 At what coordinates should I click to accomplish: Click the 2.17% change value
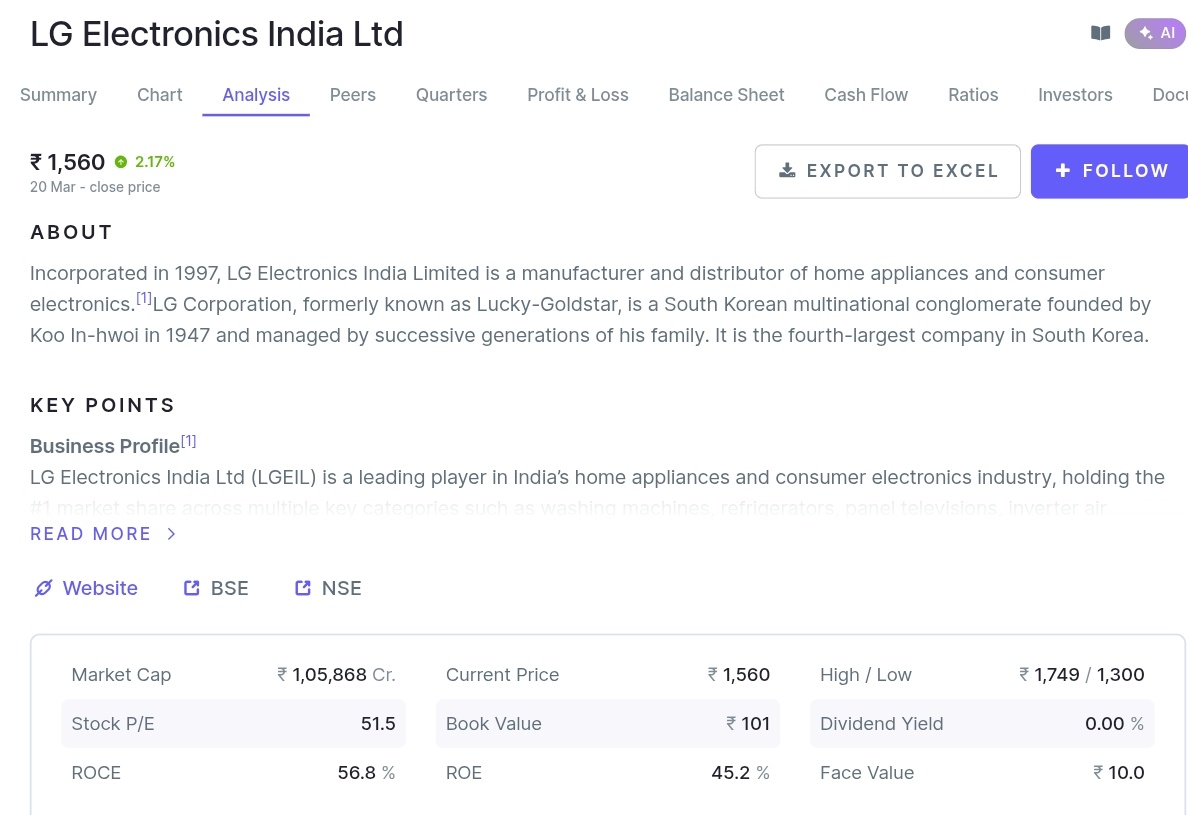pyautogui.click(x=155, y=162)
